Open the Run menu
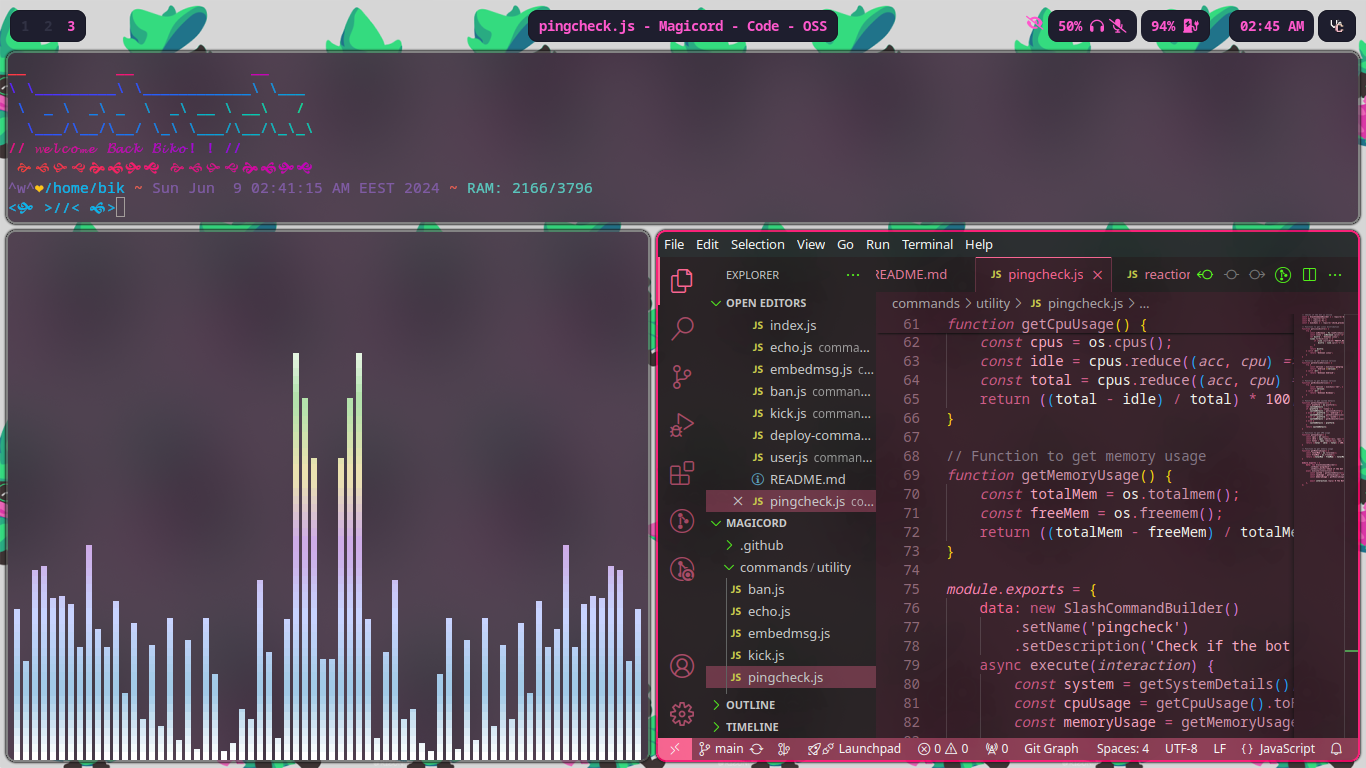This screenshot has height=768, width=1366. (878, 244)
